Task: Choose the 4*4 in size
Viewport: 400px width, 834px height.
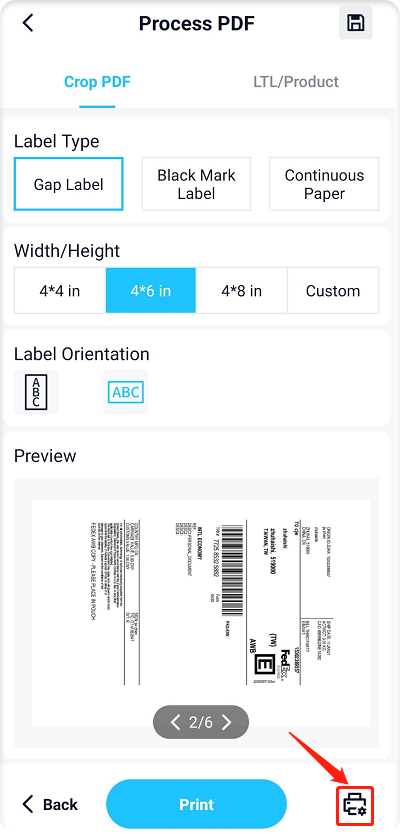Action: click(x=60, y=290)
